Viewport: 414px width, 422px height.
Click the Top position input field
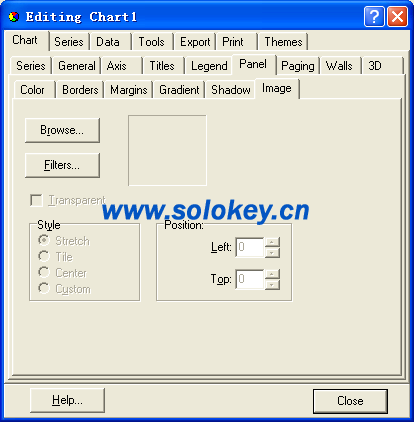250,279
